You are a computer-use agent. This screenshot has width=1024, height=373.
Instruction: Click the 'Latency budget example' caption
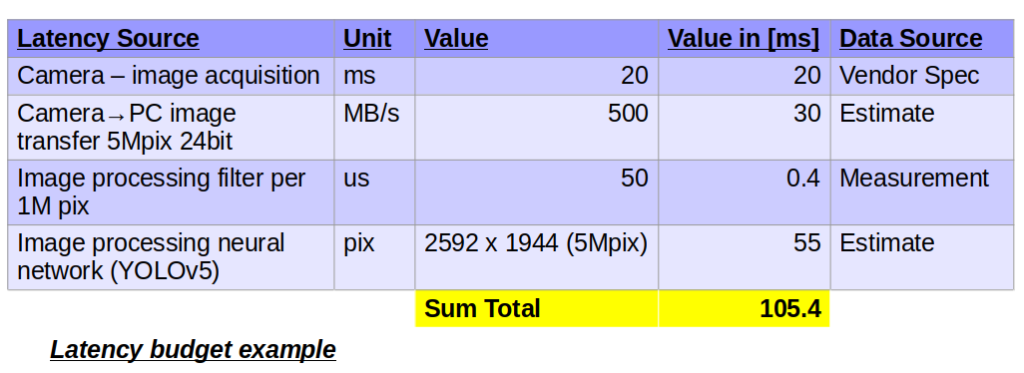point(193,350)
